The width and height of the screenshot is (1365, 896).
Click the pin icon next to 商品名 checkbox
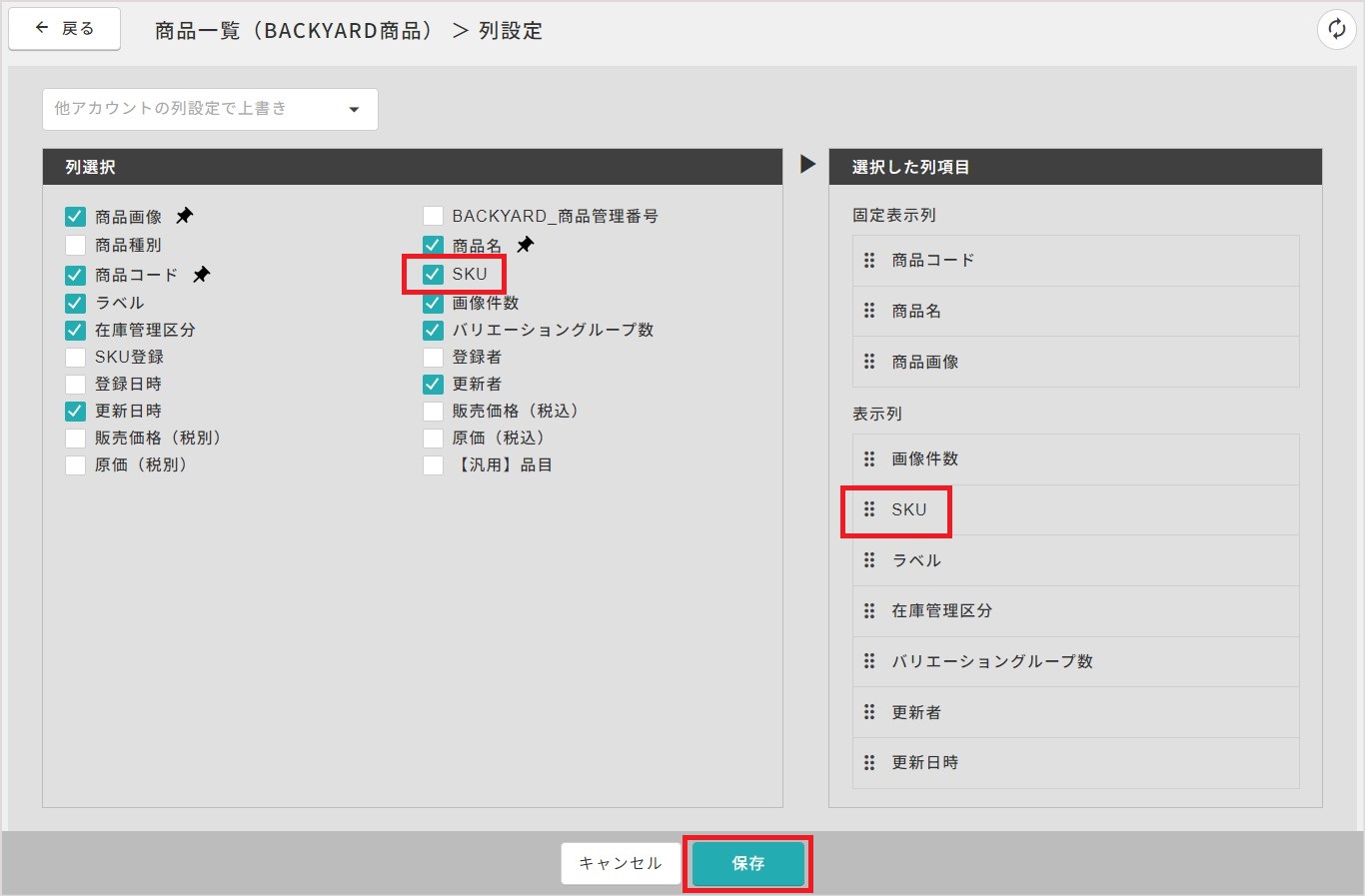click(526, 245)
